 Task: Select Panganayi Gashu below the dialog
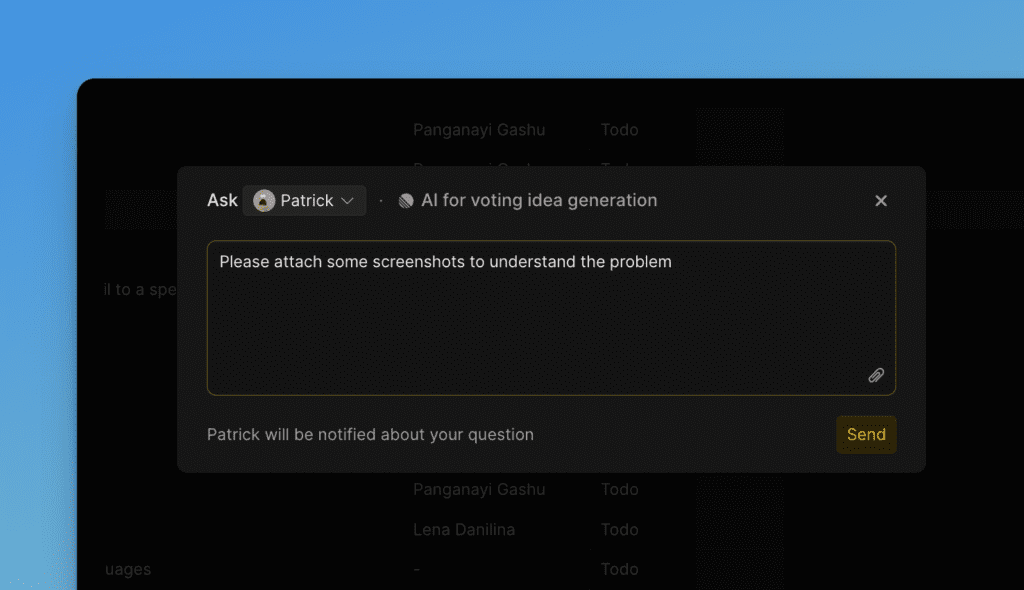coord(479,490)
